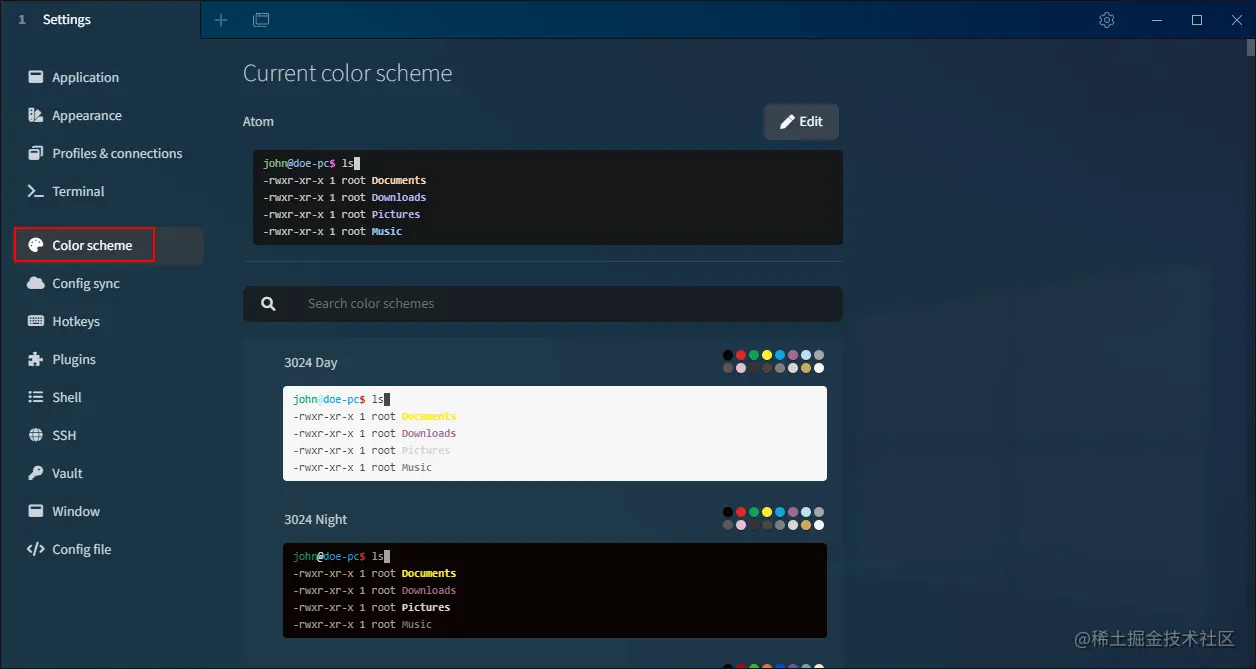Image resolution: width=1256 pixels, height=669 pixels.
Task: Click the green swatch of 3024 Night
Action: tap(754, 512)
